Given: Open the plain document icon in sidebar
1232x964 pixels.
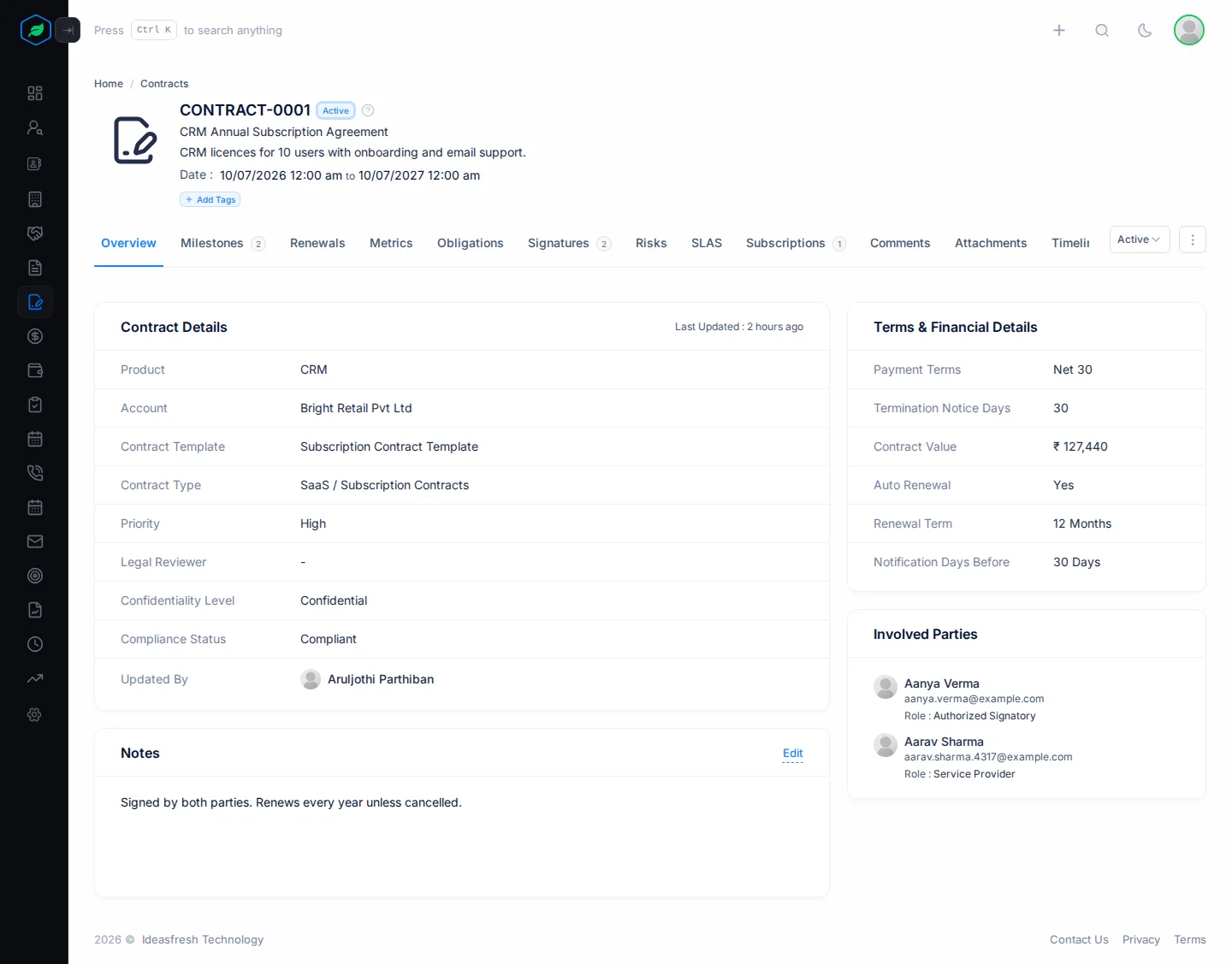Looking at the screenshot, I should [35, 268].
